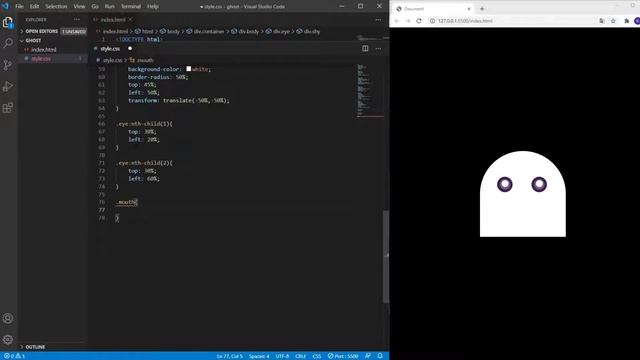Change indentation via Spaces: 4
The height and width of the screenshot is (360, 640).
tap(259, 356)
